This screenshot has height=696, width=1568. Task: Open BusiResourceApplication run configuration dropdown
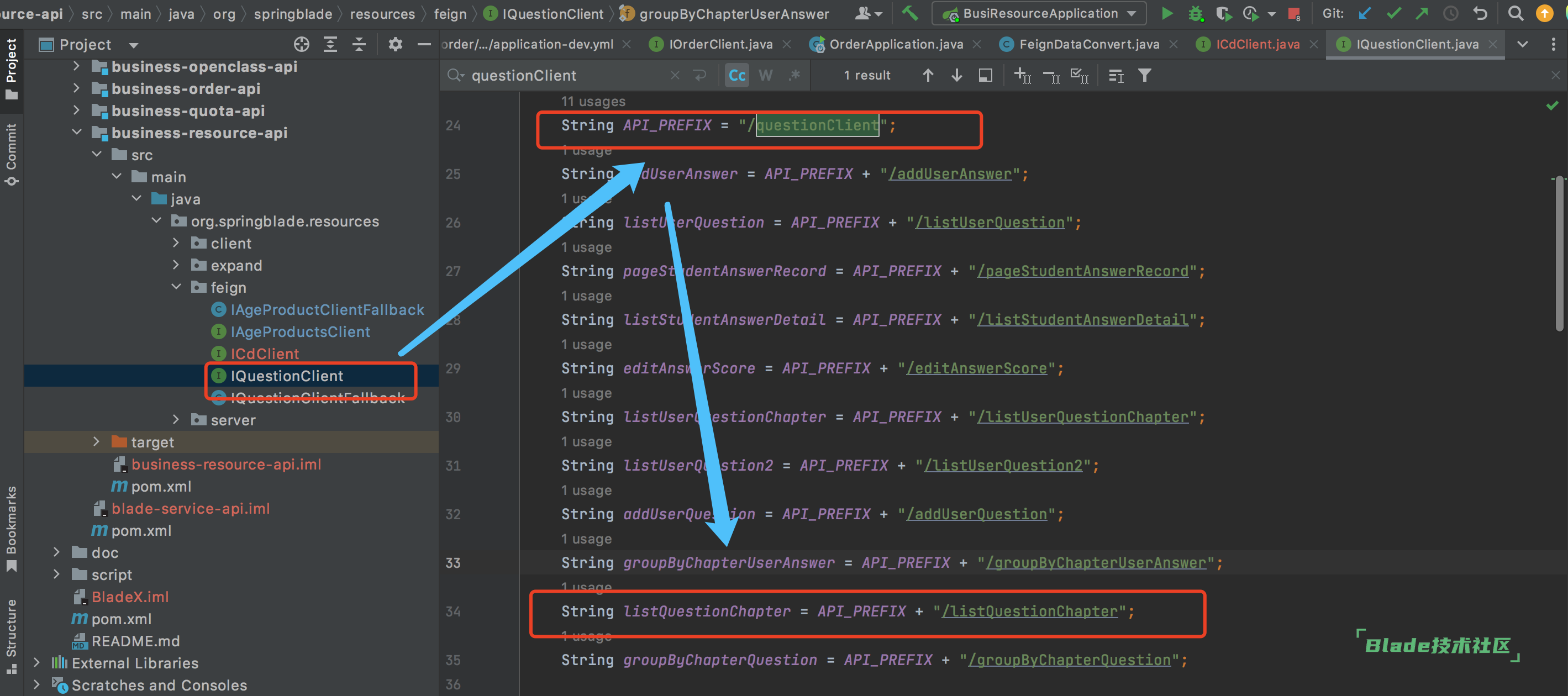[1132, 13]
